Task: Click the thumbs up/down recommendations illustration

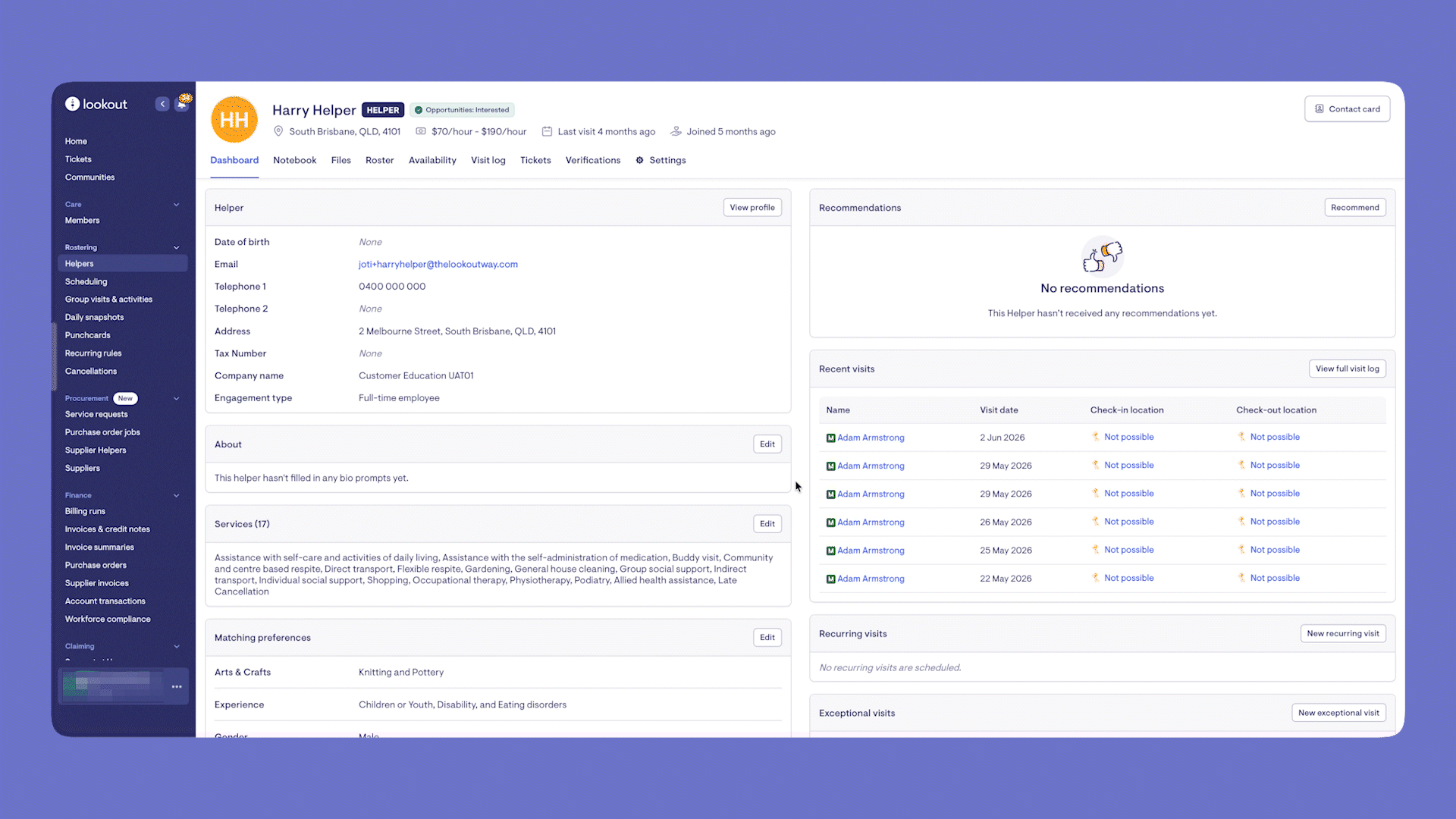Action: pyautogui.click(x=1102, y=256)
